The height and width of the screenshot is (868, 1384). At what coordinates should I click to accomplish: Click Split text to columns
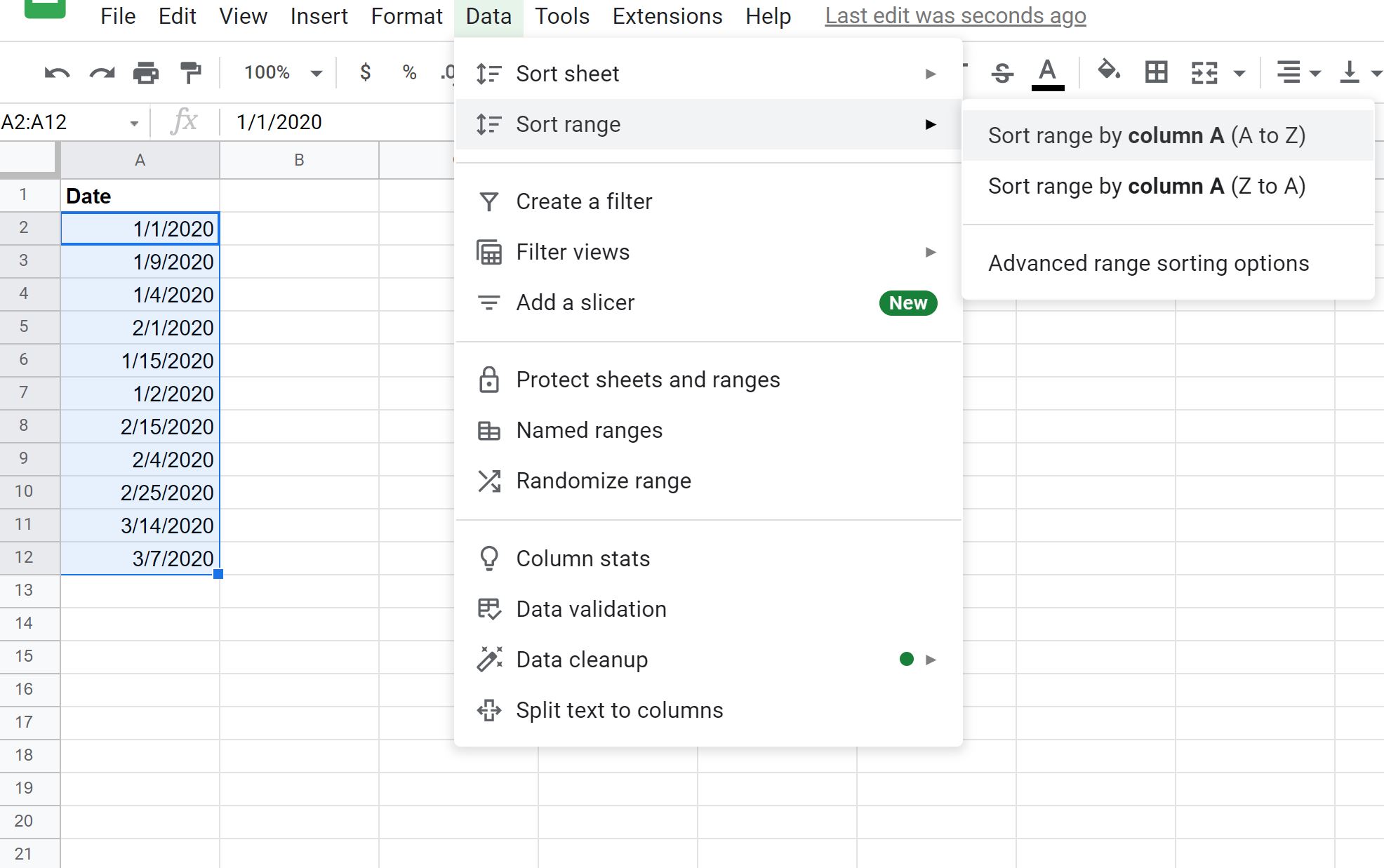(619, 710)
